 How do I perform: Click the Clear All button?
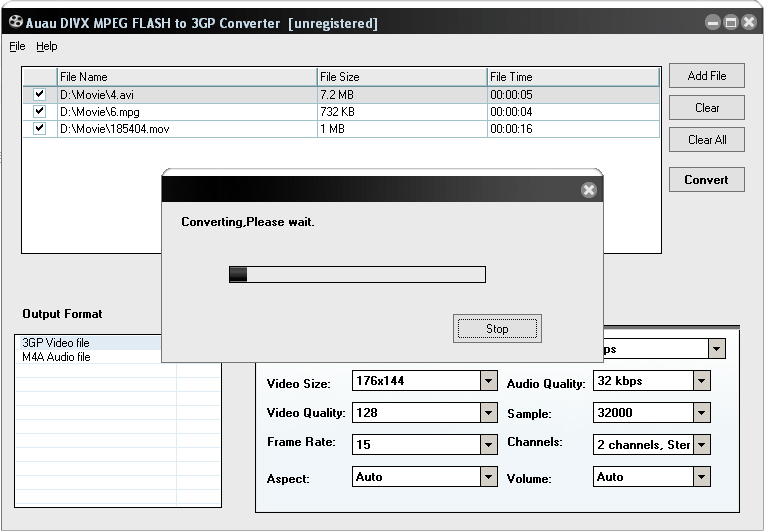click(707, 140)
